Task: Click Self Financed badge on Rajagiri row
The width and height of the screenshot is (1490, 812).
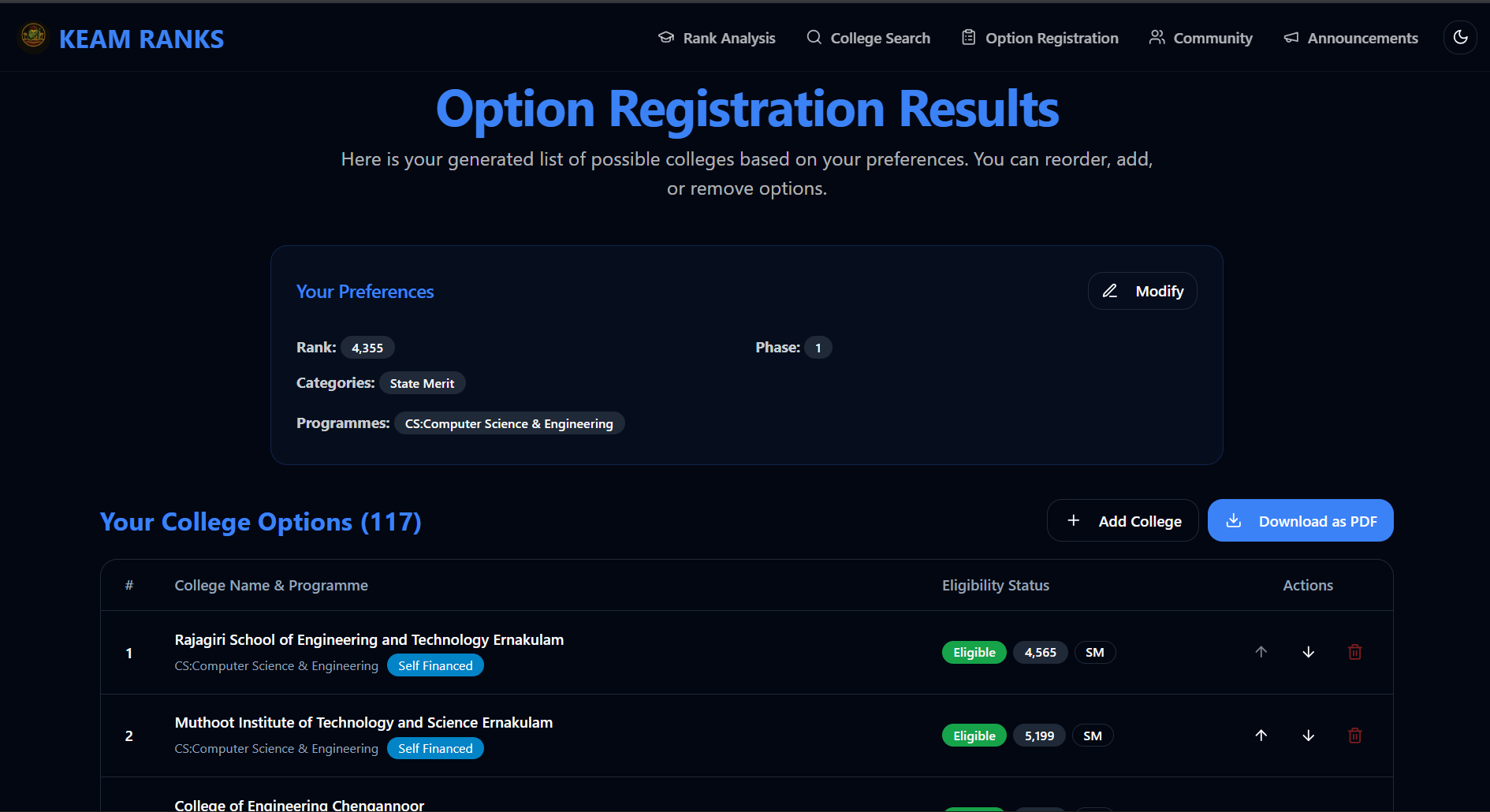Action: pyautogui.click(x=435, y=665)
